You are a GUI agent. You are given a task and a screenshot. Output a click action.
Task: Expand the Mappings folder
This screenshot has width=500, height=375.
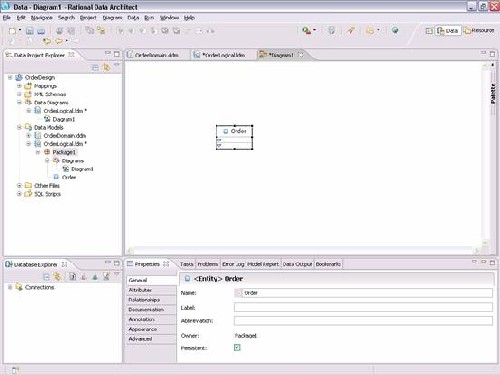pyautogui.click(x=19, y=86)
